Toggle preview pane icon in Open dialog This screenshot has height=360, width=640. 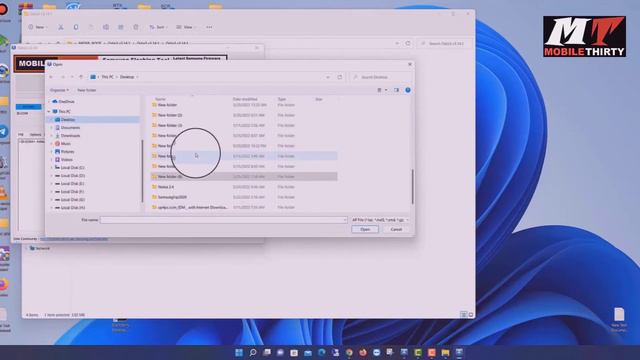[x=396, y=90]
